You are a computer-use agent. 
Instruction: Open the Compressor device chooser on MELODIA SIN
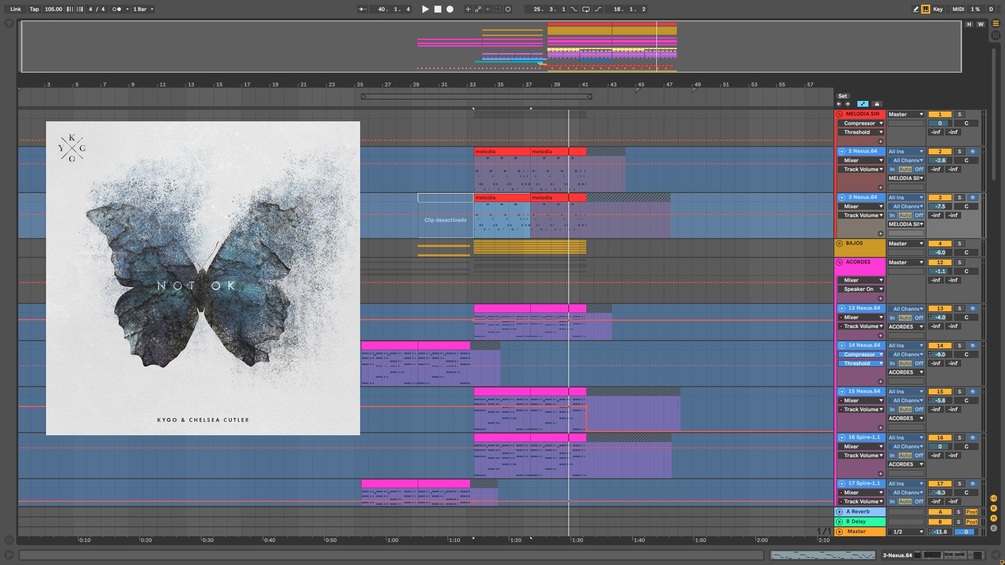tap(861, 123)
